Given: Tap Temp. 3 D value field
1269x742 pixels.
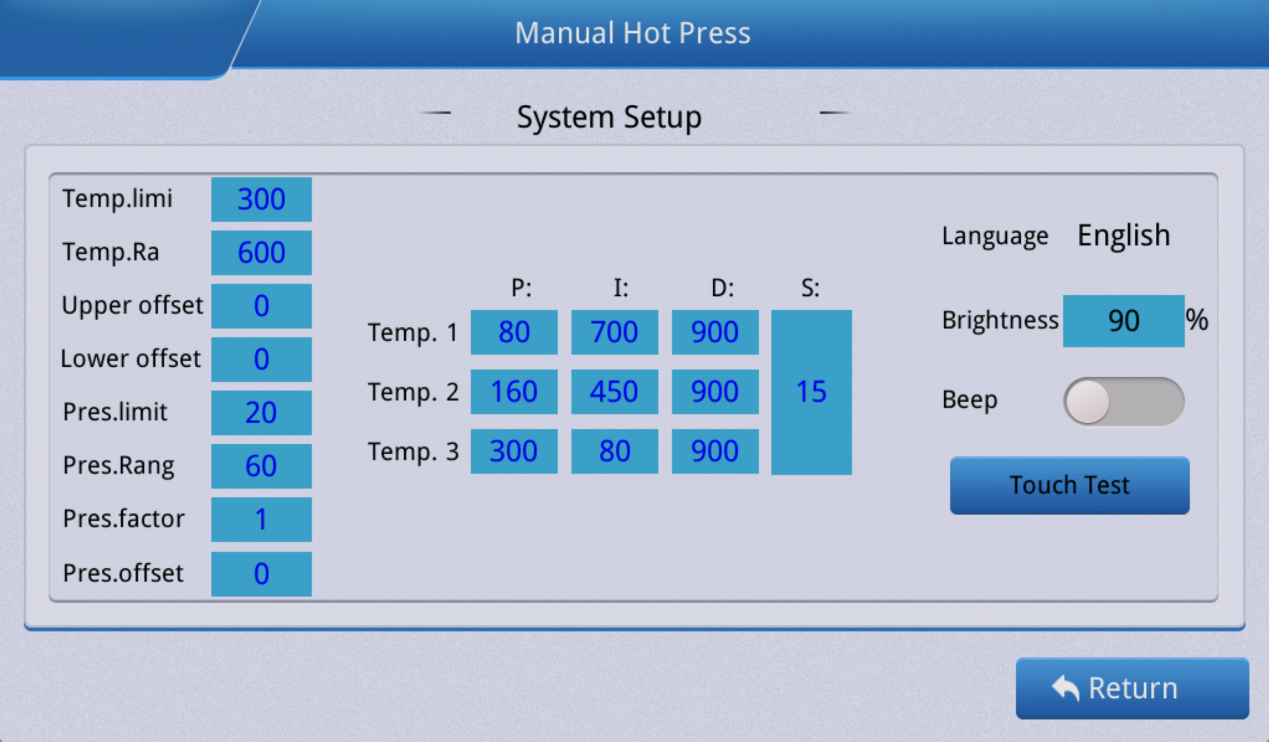Looking at the screenshot, I should (715, 451).
